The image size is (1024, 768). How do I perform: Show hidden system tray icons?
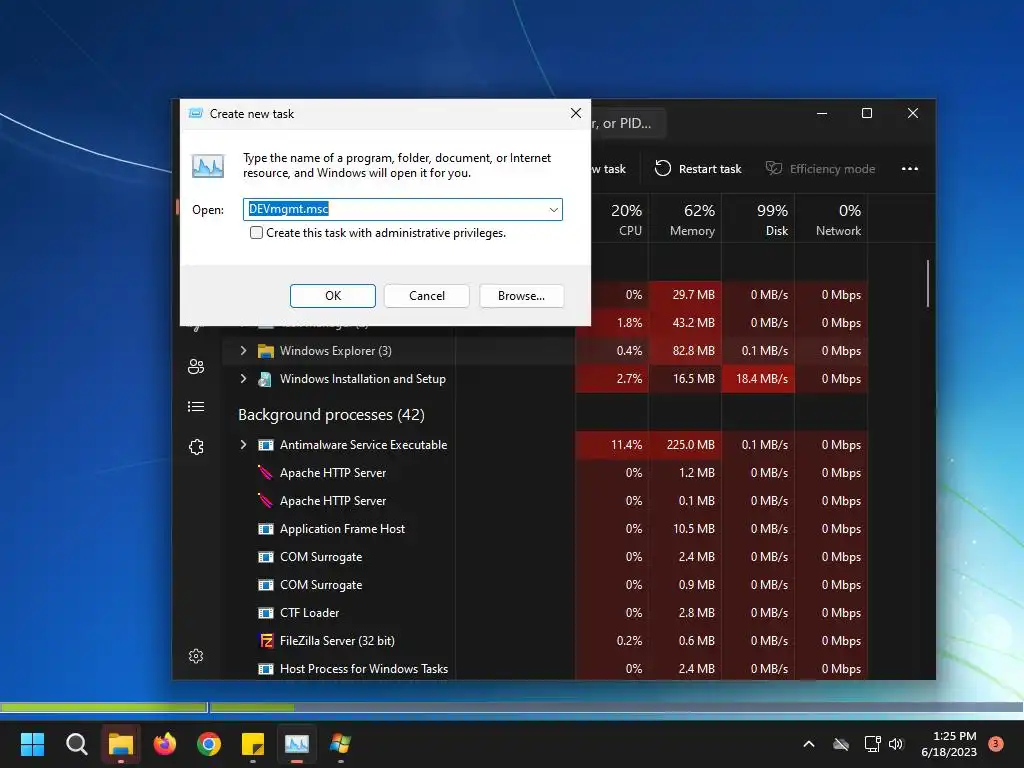[808, 744]
